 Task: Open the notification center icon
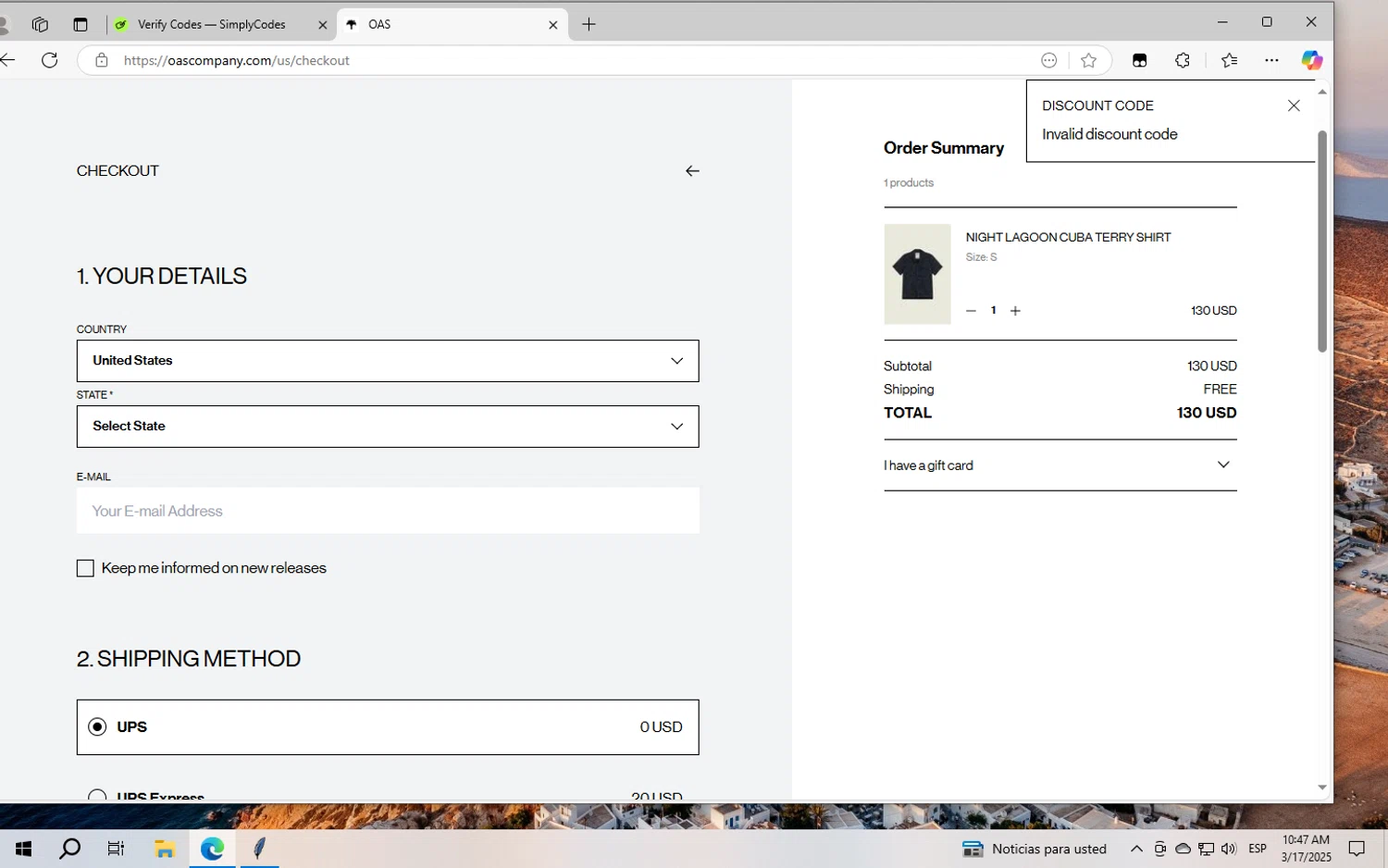(x=1357, y=849)
